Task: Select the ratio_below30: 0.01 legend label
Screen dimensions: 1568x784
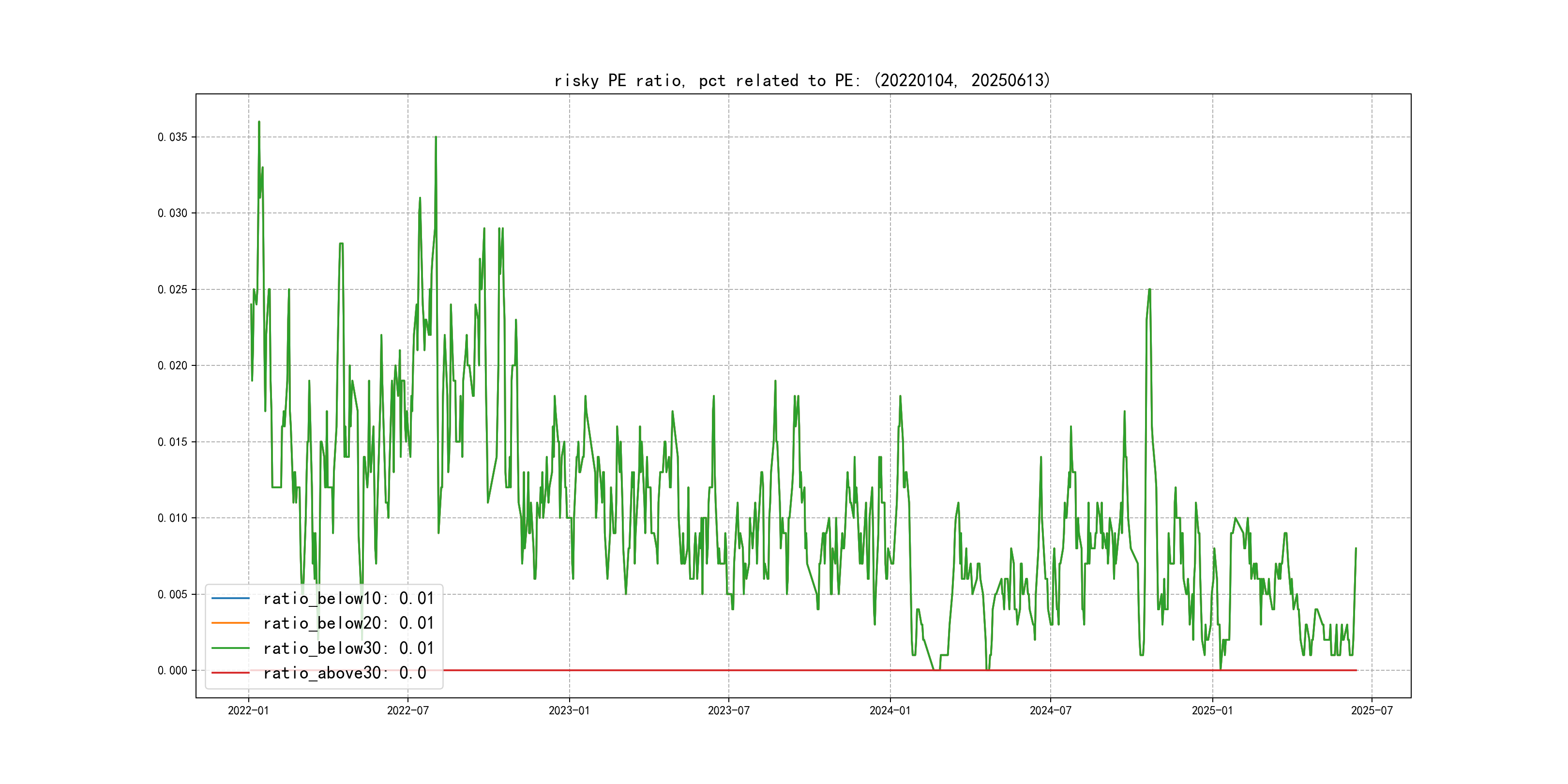Action: click(348, 648)
